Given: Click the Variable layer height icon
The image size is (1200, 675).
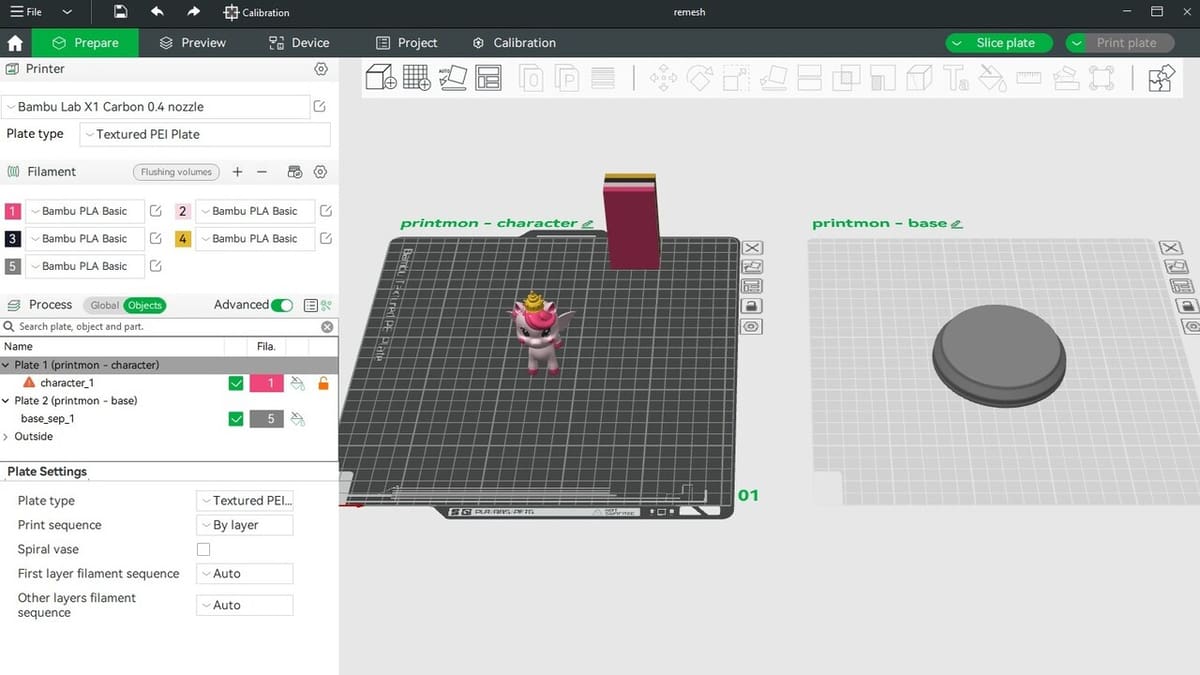Looking at the screenshot, I should coord(603,78).
